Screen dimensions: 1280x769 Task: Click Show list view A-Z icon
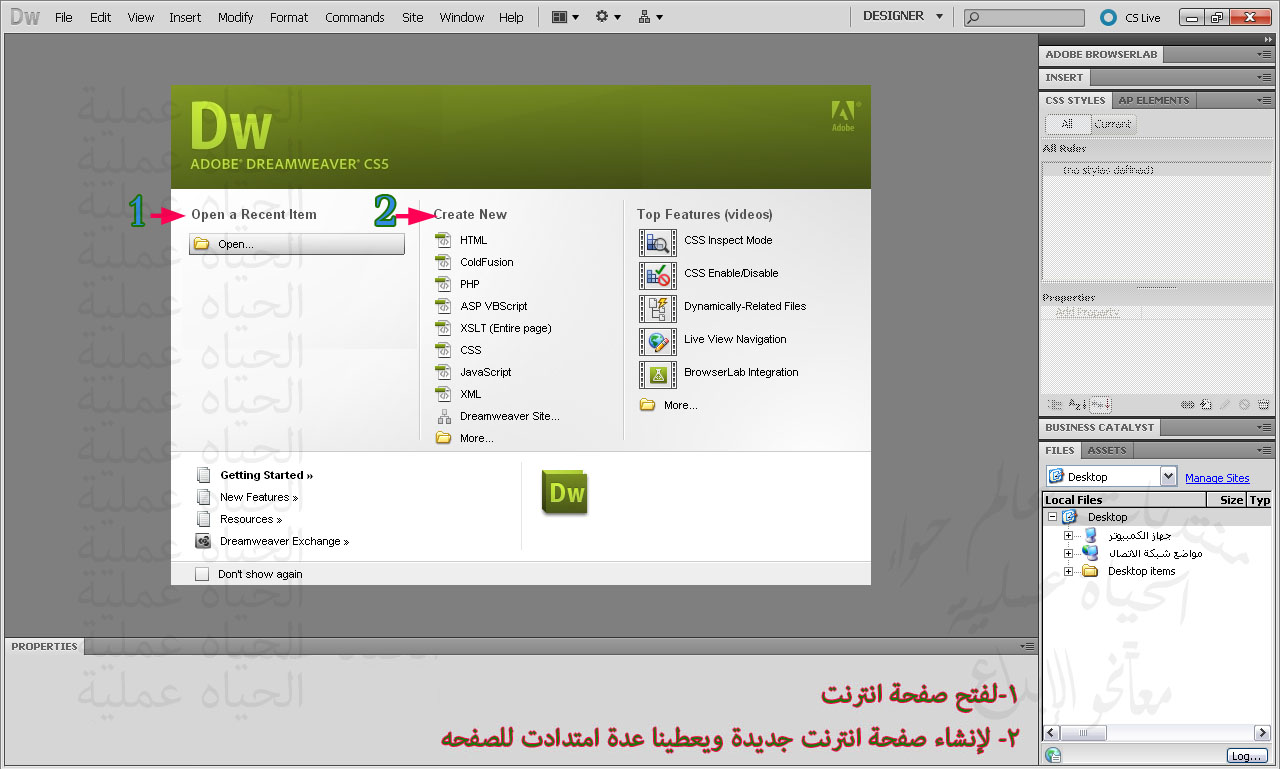pyautogui.click(x=1077, y=405)
